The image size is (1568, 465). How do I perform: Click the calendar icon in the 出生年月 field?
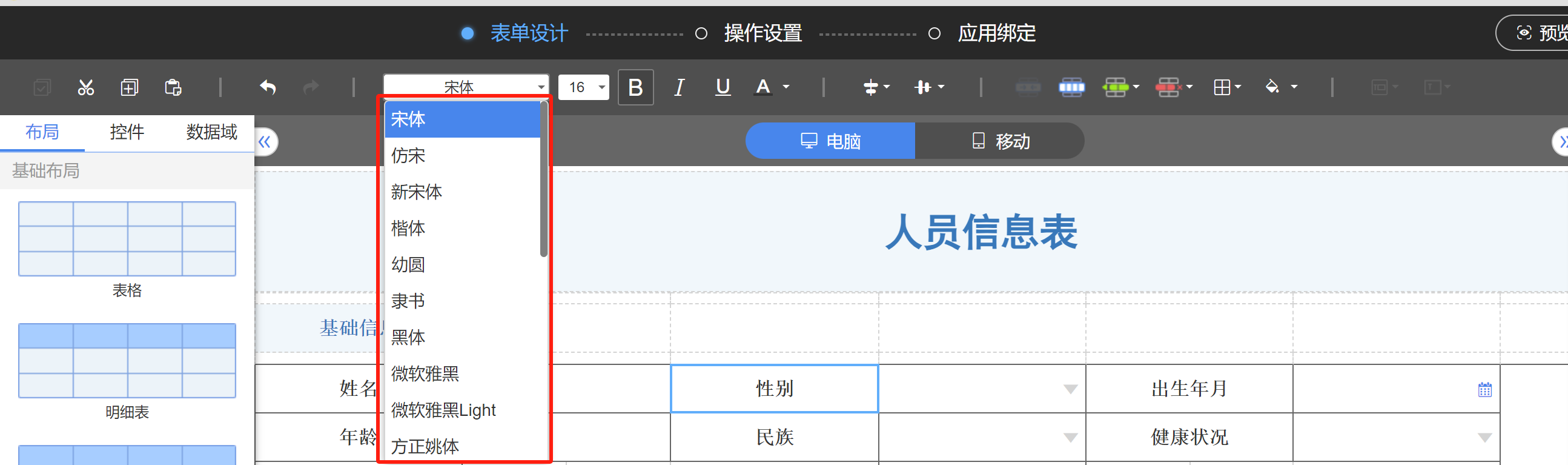pyautogui.click(x=1484, y=389)
